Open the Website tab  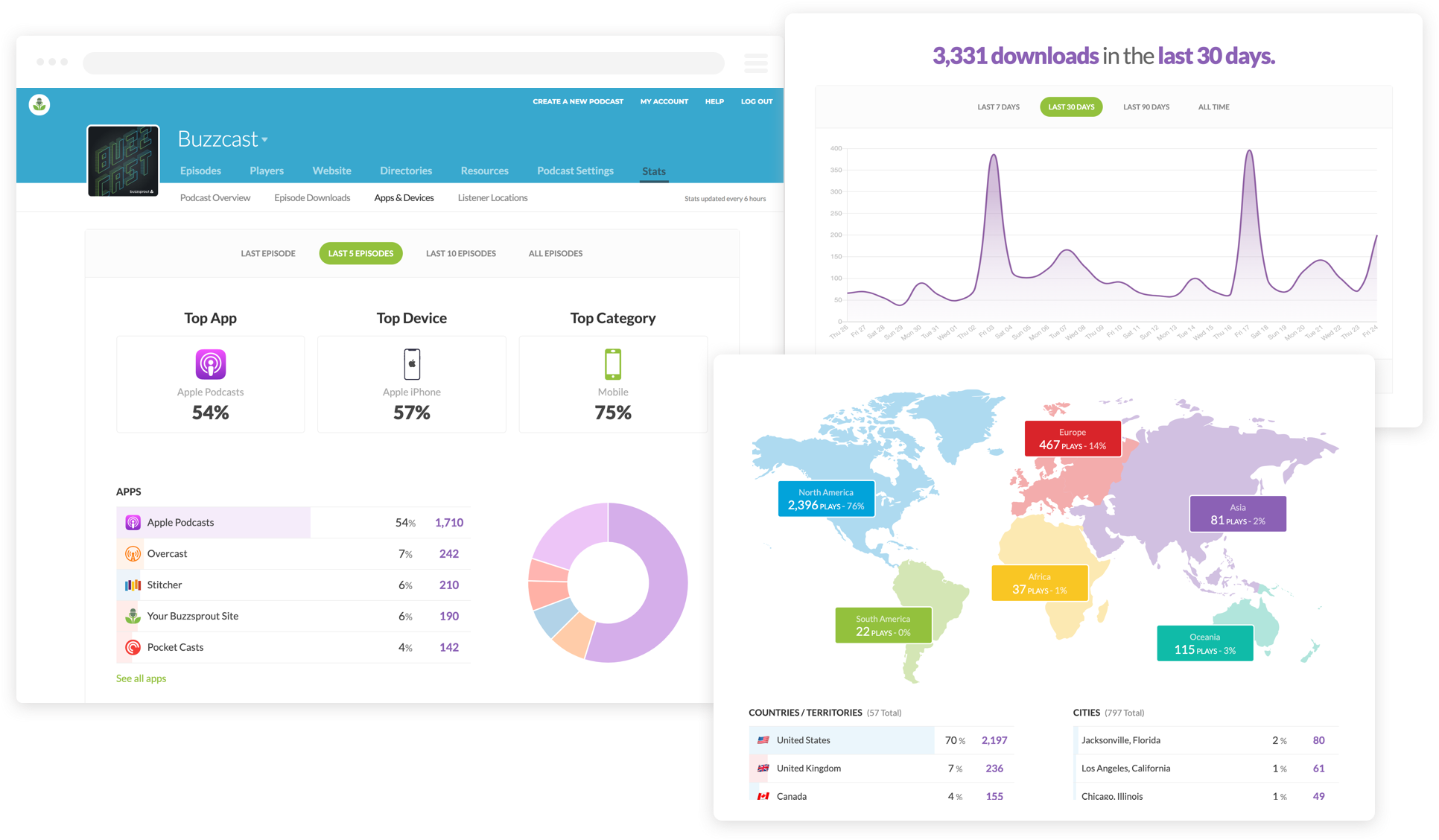pyautogui.click(x=332, y=171)
